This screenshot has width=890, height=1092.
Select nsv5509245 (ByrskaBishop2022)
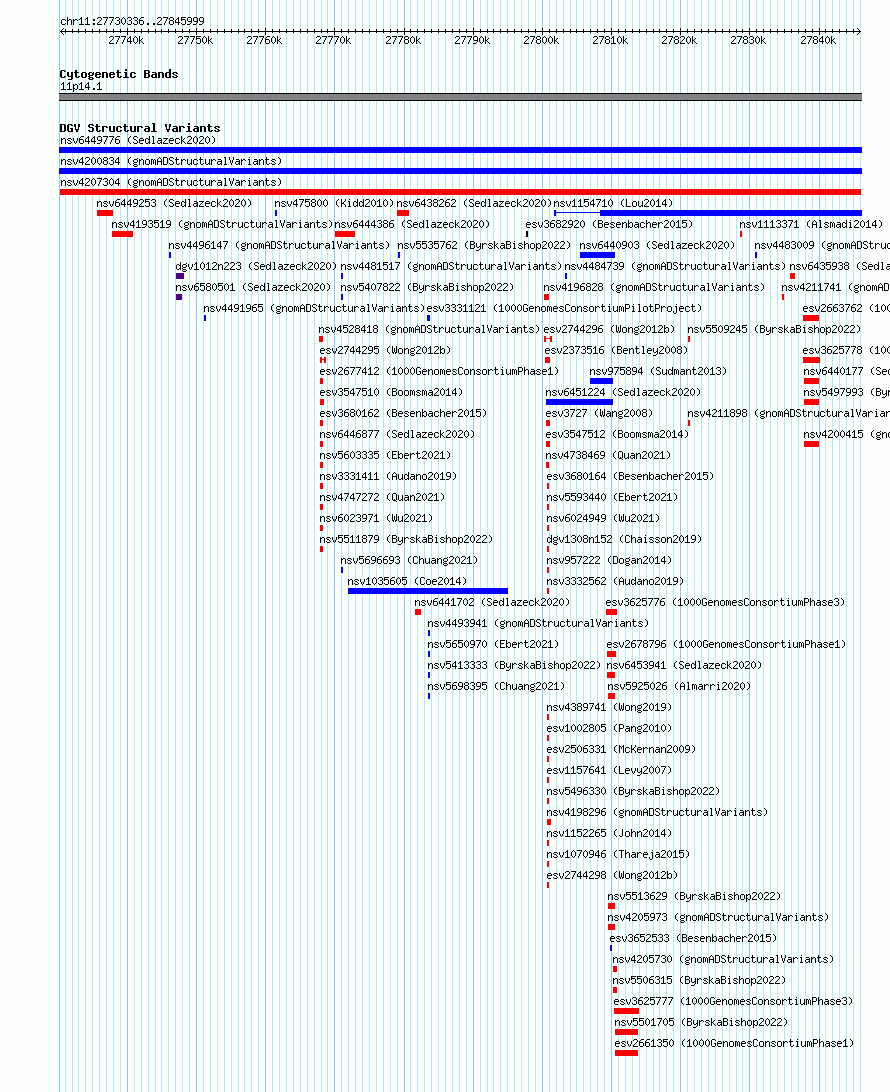(x=774, y=328)
